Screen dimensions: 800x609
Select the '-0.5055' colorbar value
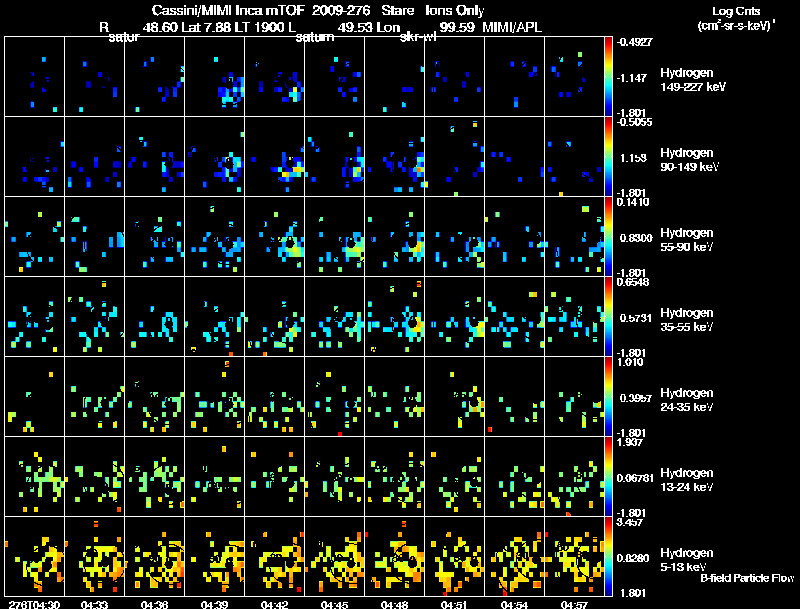(x=634, y=122)
